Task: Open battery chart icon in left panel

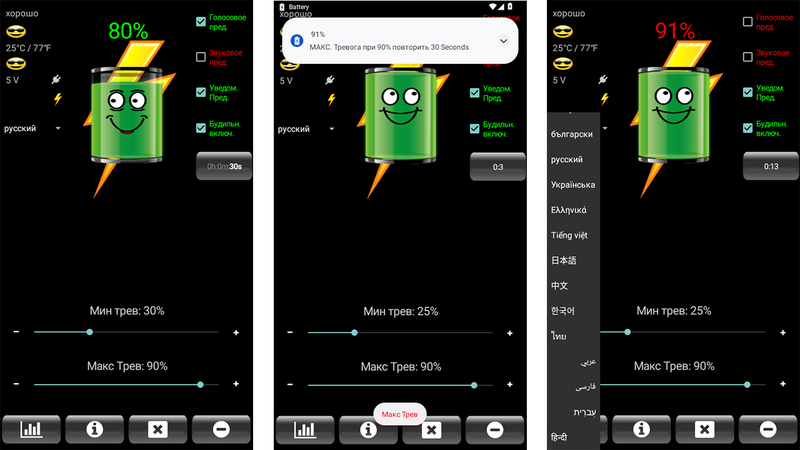Action: 32,429
